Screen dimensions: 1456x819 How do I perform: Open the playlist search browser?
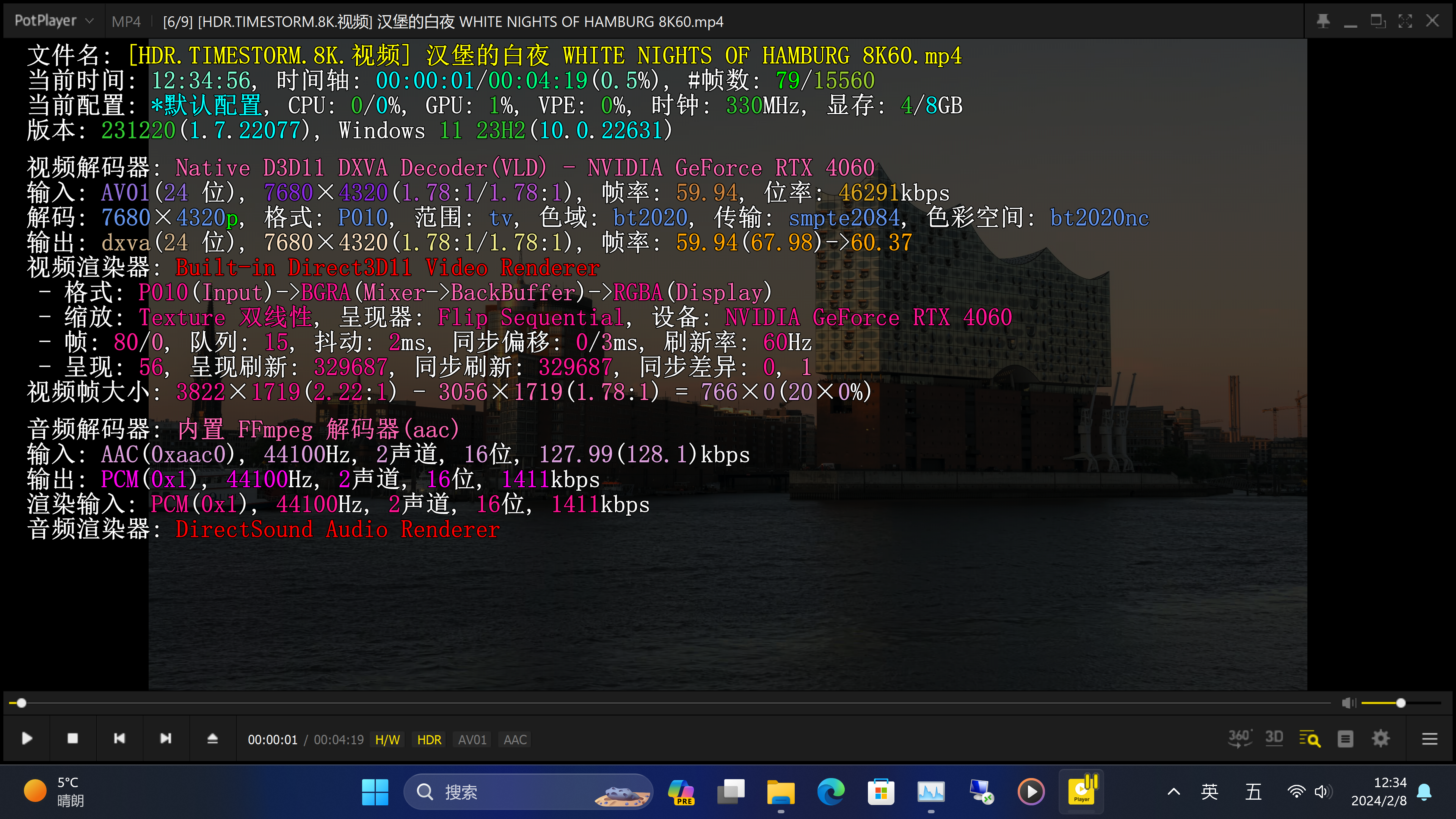pyautogui.click(x=1310, y=738)
